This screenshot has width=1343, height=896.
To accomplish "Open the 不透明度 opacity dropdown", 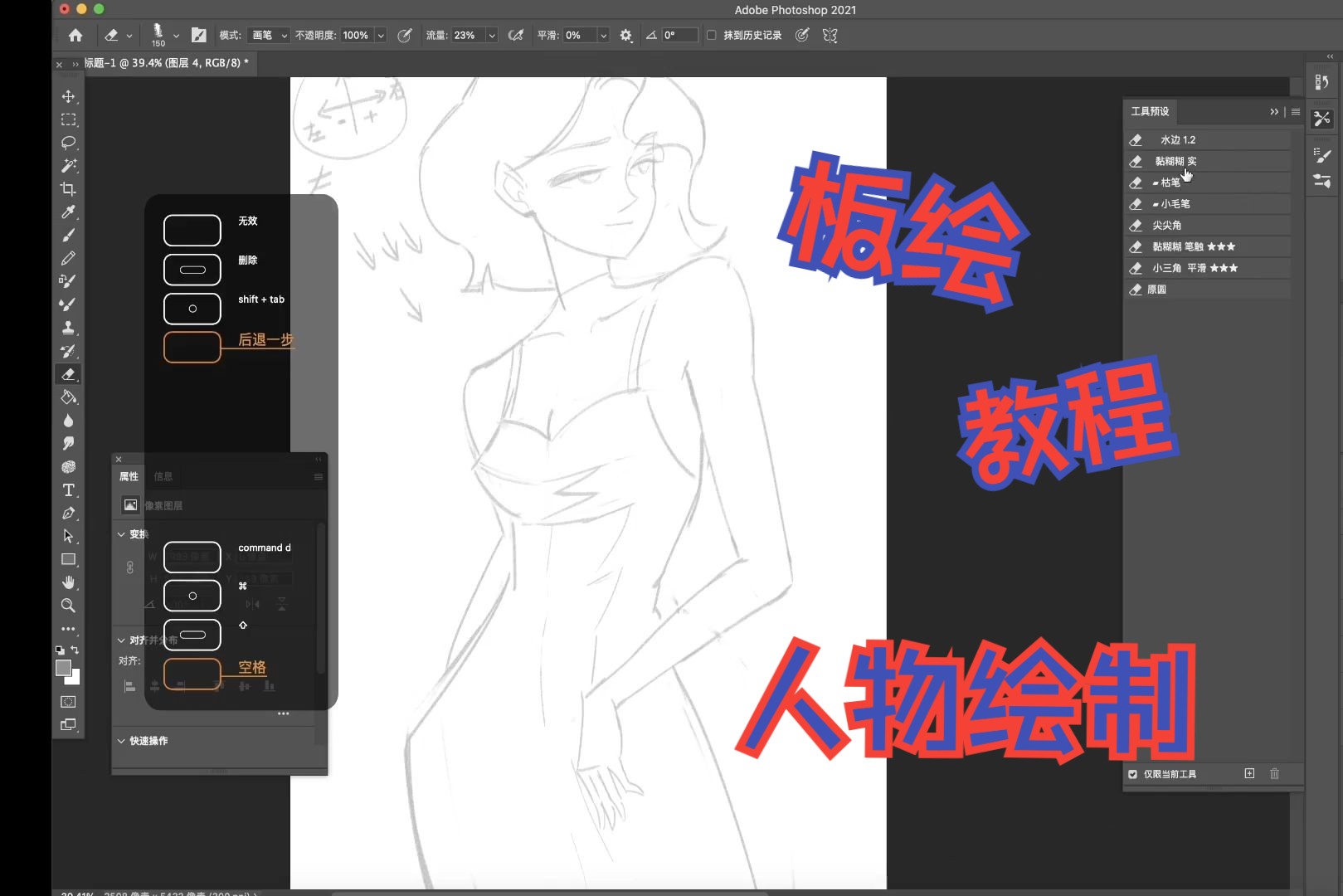I will click(380, 35).
